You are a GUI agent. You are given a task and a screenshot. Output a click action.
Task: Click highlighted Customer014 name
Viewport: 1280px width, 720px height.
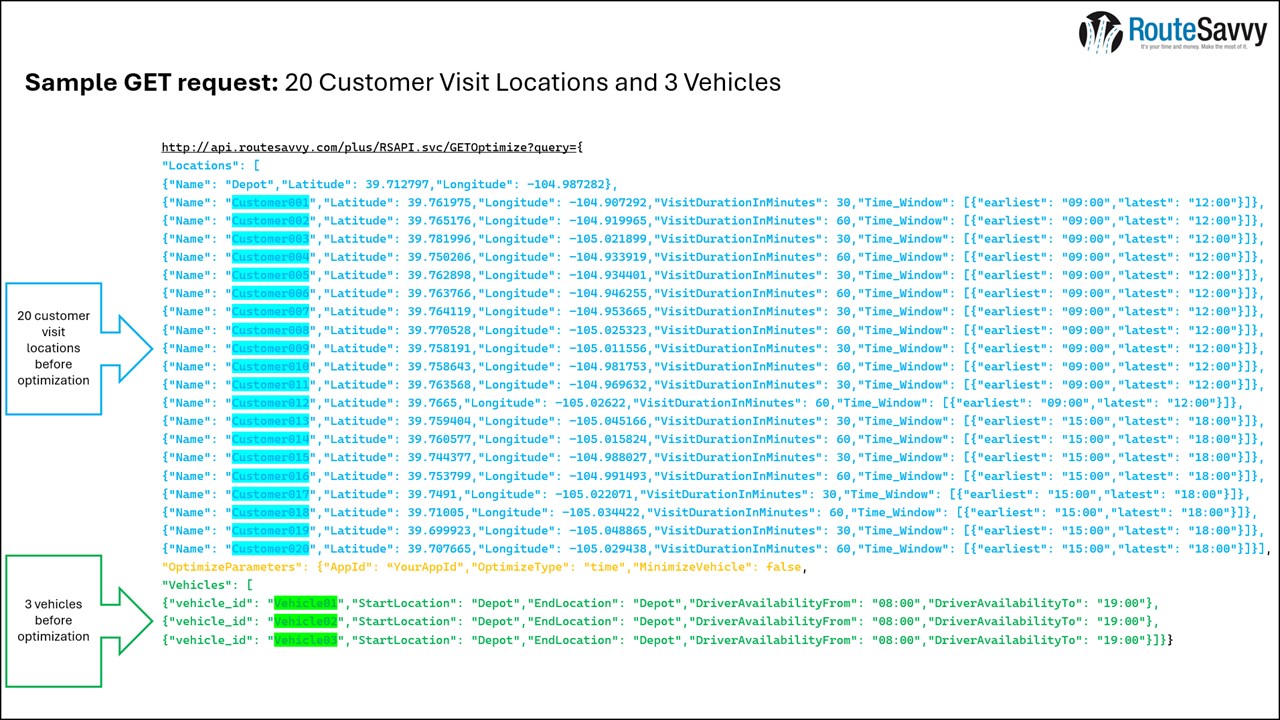[x=271, y=439]
